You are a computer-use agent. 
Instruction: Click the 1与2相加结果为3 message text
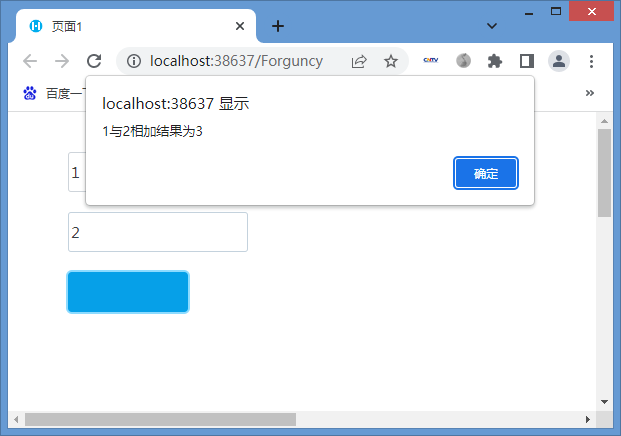coord(152,131)
